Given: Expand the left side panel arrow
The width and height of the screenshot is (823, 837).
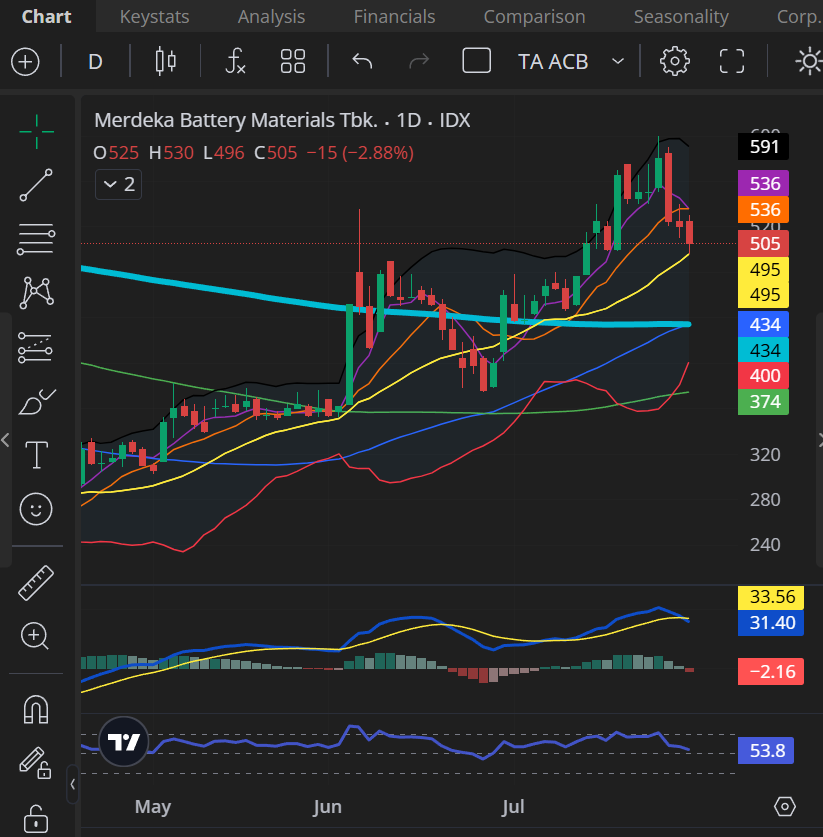Looking at the screenshot, I should (x=5, y=440).
